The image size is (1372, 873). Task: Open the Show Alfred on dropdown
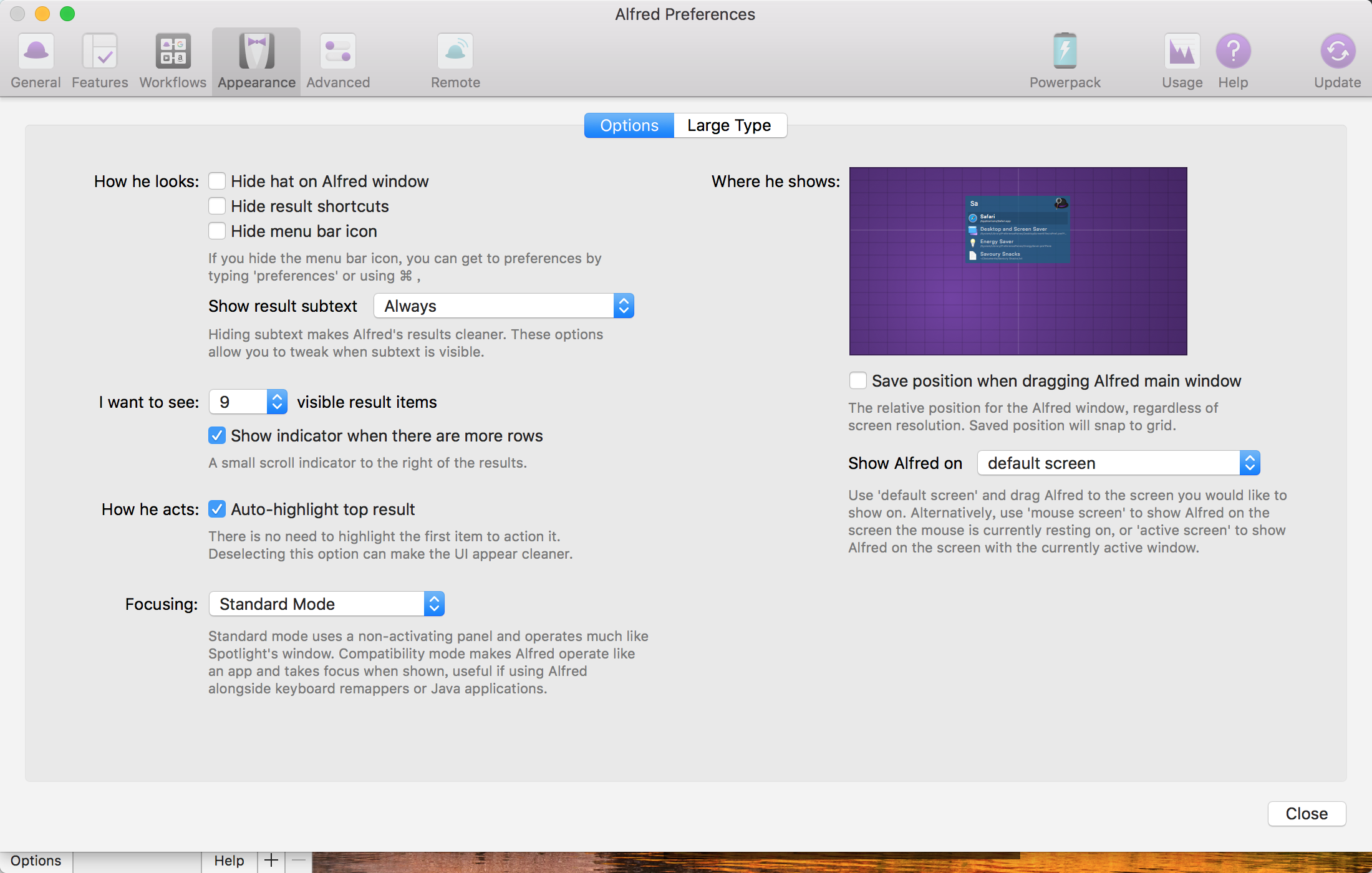tap(1118, 463)
